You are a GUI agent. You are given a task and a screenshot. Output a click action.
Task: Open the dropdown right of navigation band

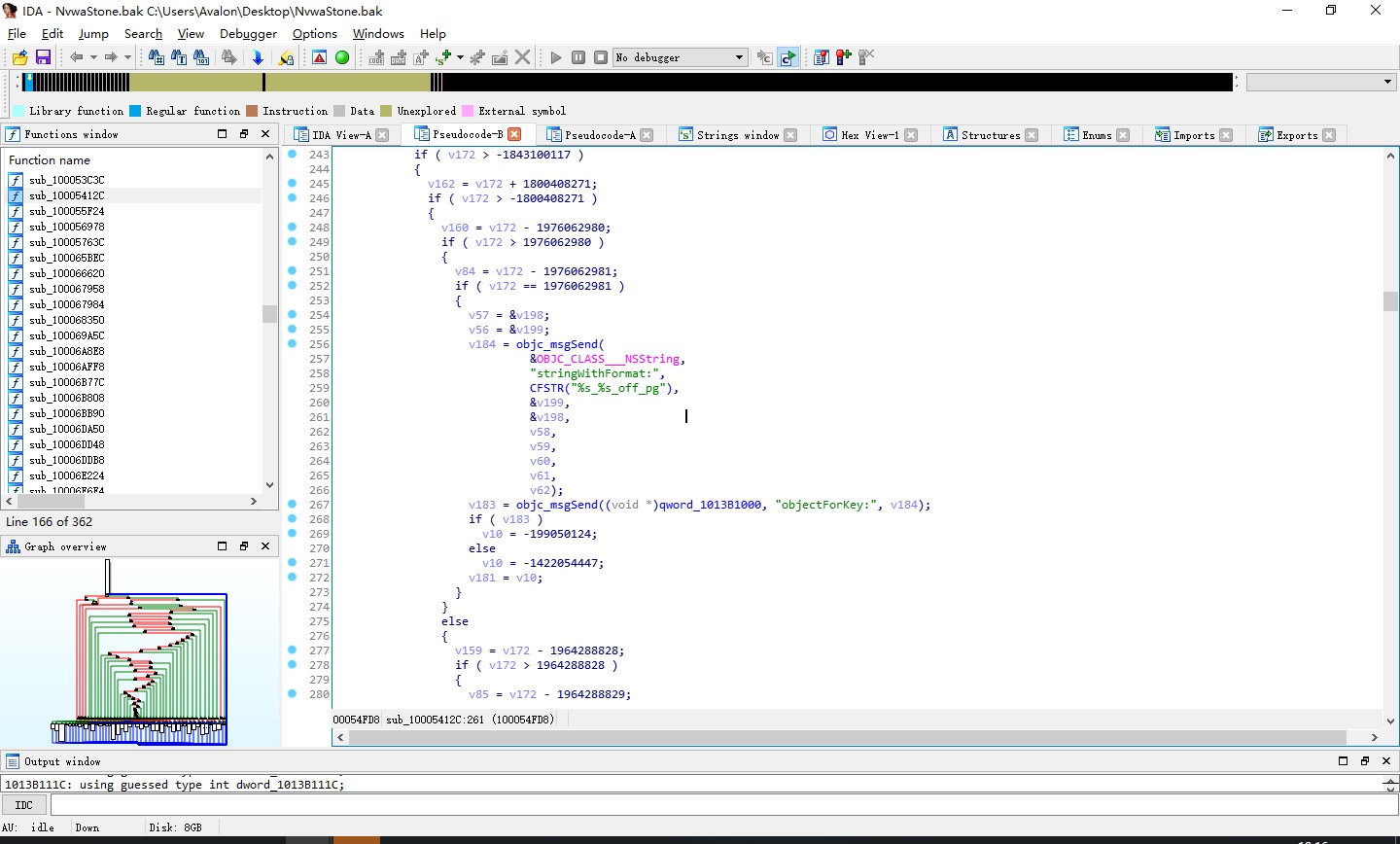coord(1387,82)
